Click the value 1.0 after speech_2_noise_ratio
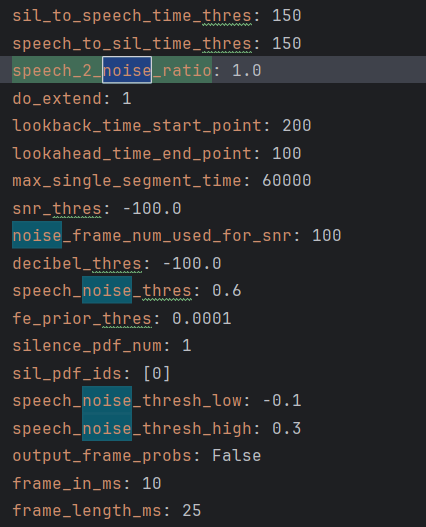The height and width of the screenshot is (527, 426). click(x=247, y=71)
